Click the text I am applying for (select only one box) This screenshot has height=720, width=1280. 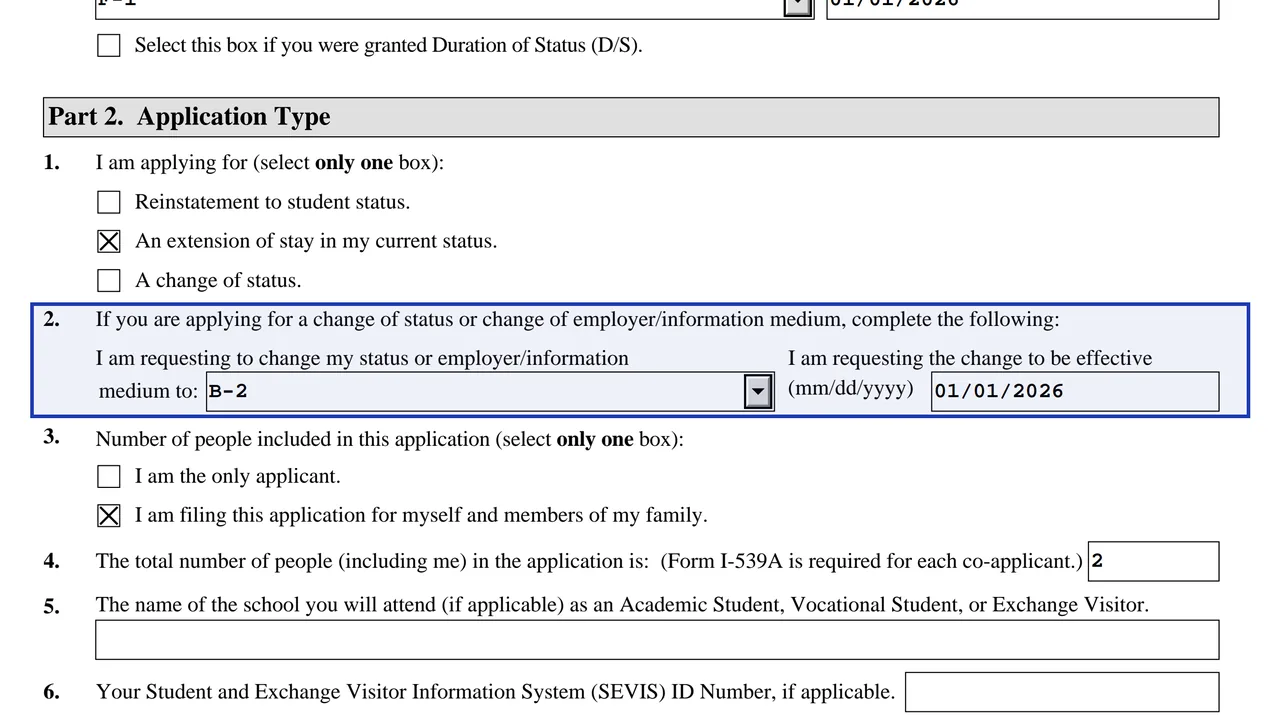pyautogui.click(x=270, y=162)
